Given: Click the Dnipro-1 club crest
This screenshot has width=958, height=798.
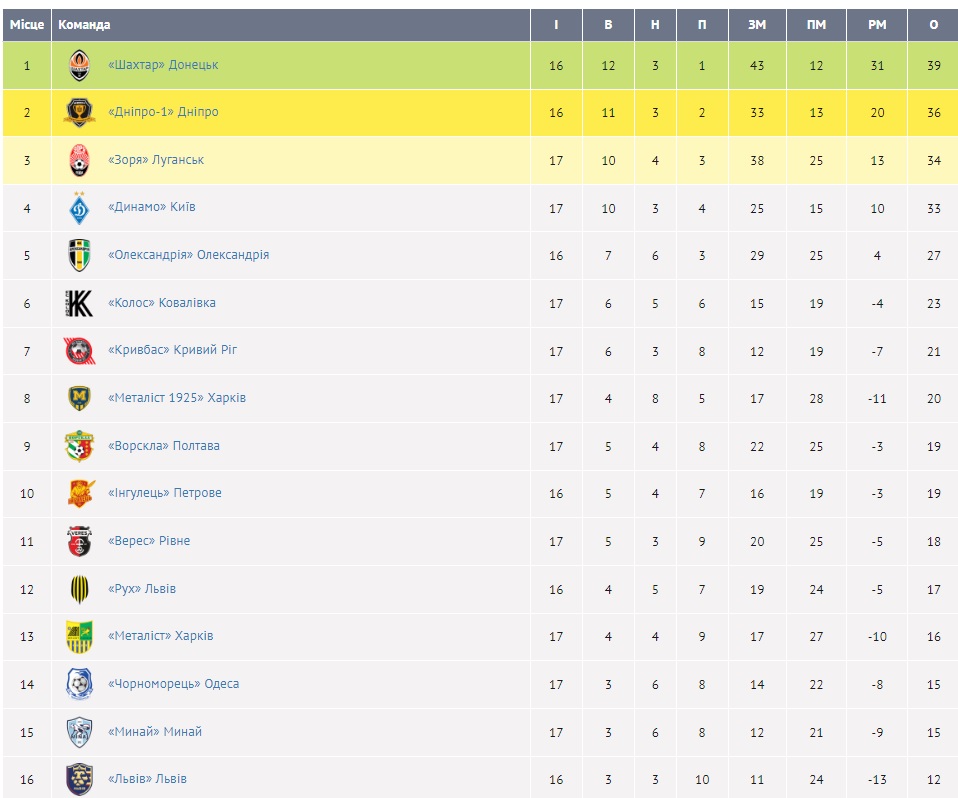Looking at the screenshot, I should click(79, 113).
